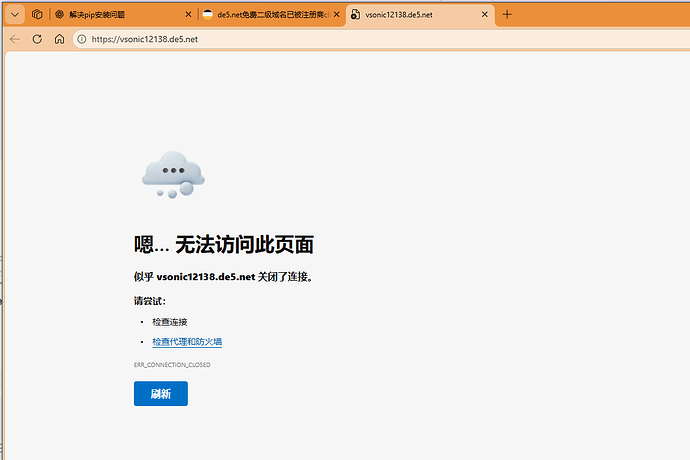Screen dimensions: 690x460
Task: Switch to the de5.net免费二级域名 tab
Action: point(272,15)
